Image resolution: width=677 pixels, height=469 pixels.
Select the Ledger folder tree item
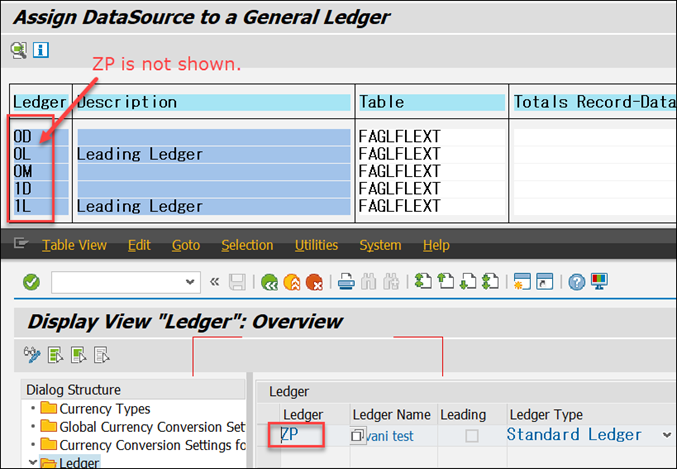(79, 463)
